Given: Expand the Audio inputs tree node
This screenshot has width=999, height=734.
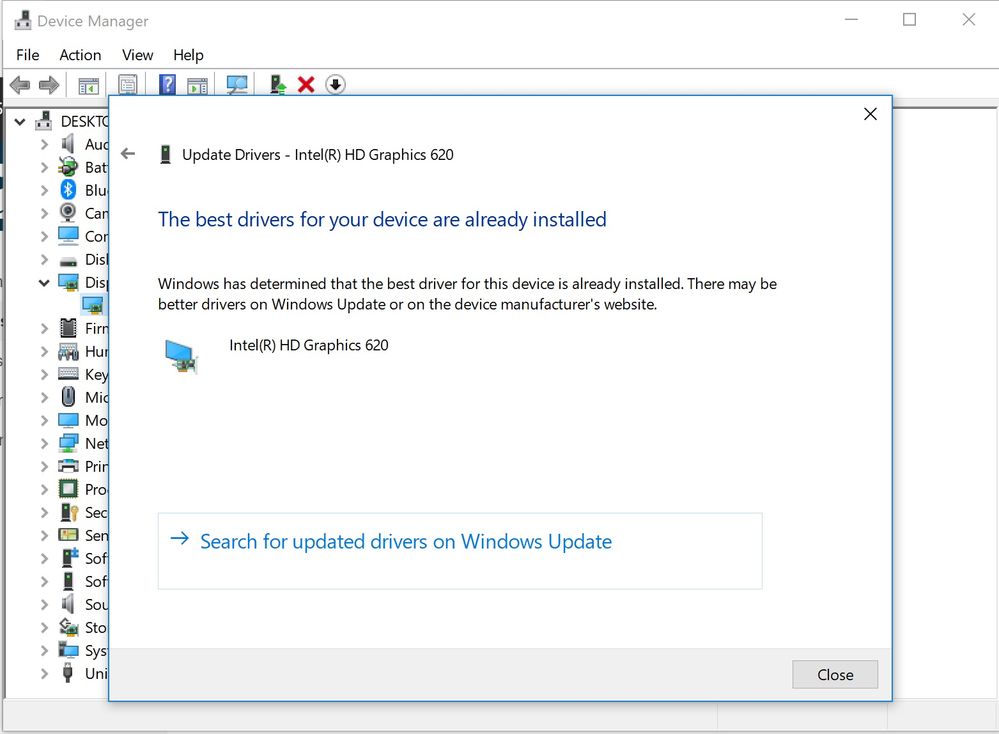Looking at the screenshot, I should click(44, 145).
